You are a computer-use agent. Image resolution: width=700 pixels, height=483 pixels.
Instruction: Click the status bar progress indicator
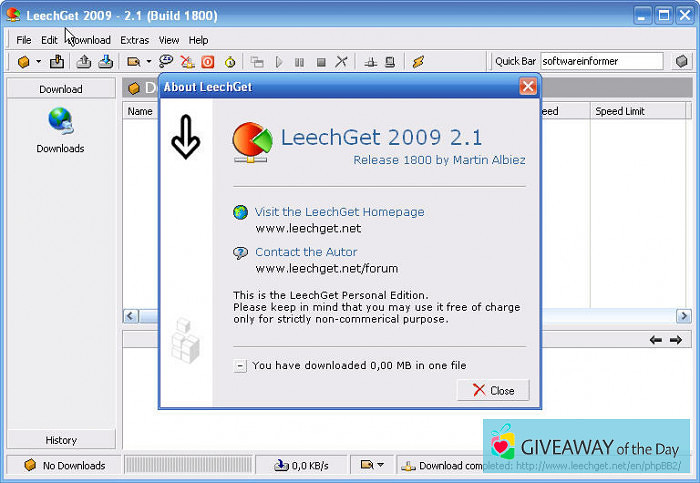(188, 465)
